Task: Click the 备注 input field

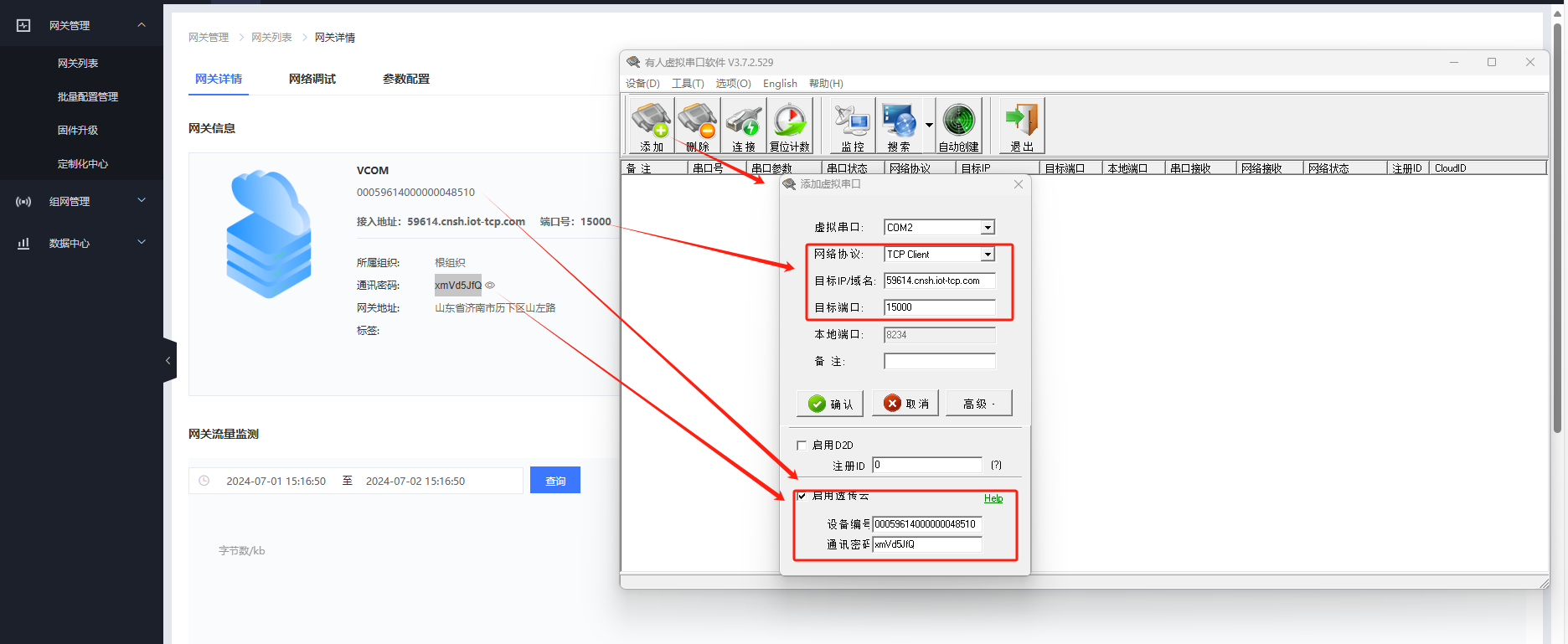Action: click(940, 362)
